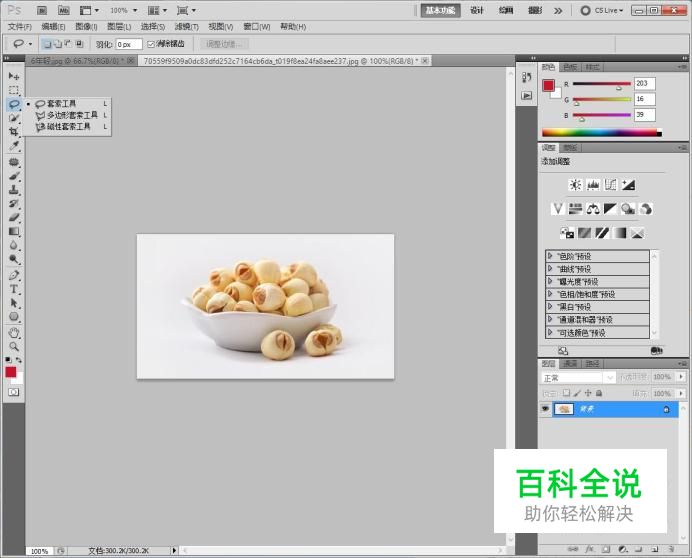
Task: Toggle the 消除锯齿 anti-alias checkbox
Action: point(151,44)
